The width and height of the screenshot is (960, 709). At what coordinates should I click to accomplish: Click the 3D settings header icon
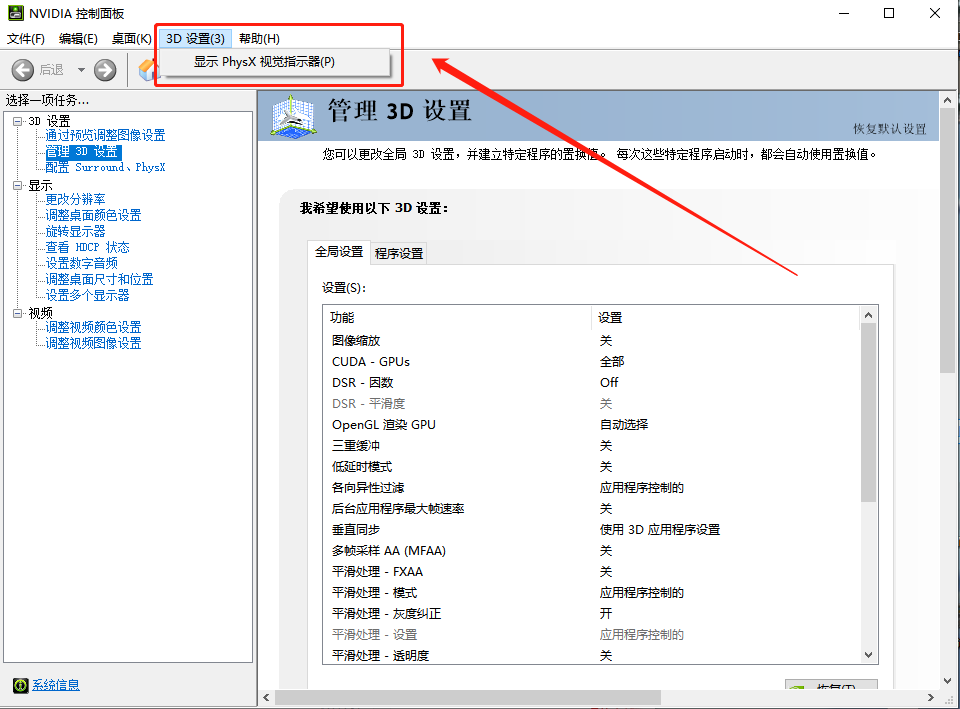[x=294, y=116]
